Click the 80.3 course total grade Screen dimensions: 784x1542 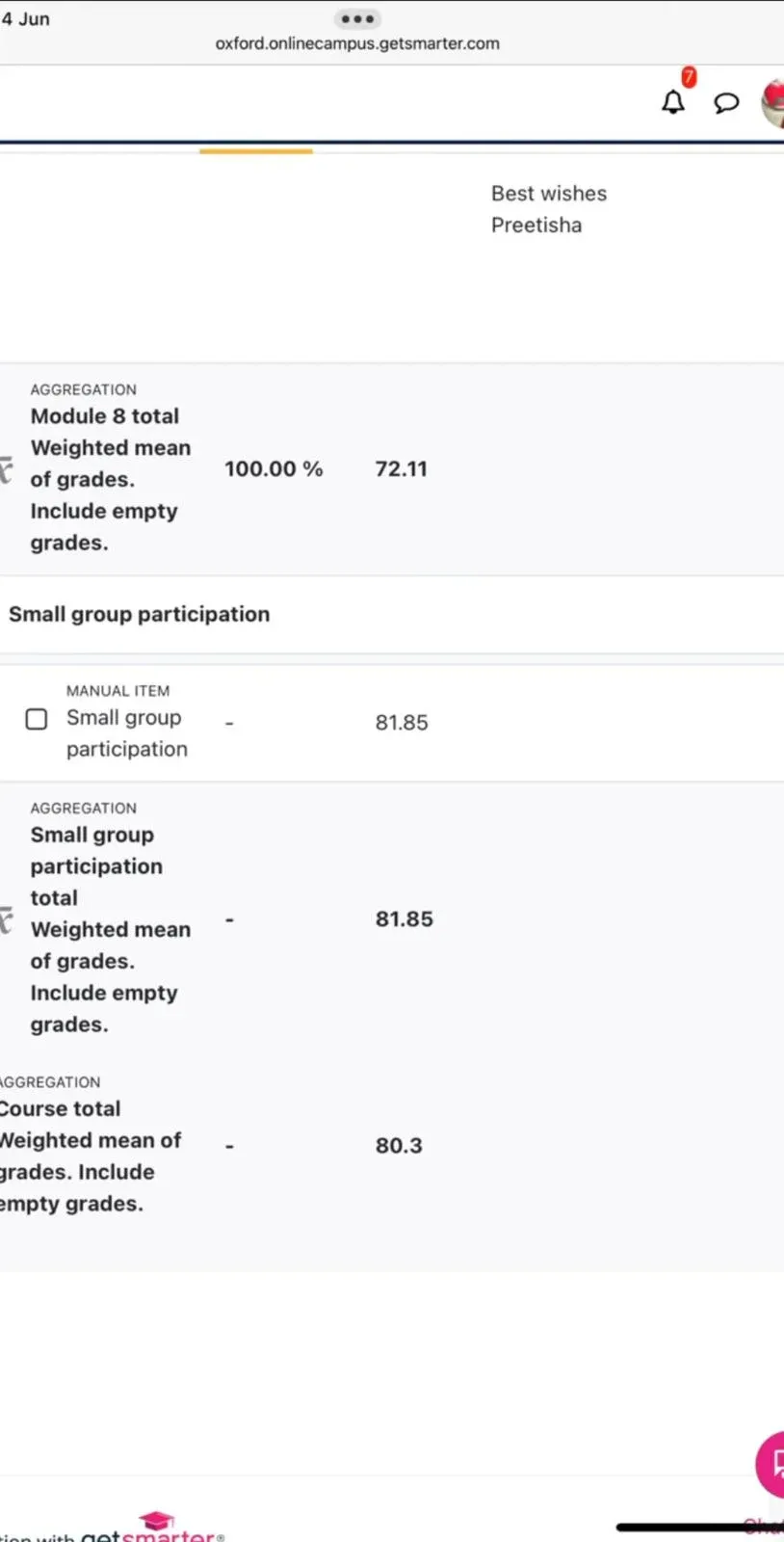399,1145
